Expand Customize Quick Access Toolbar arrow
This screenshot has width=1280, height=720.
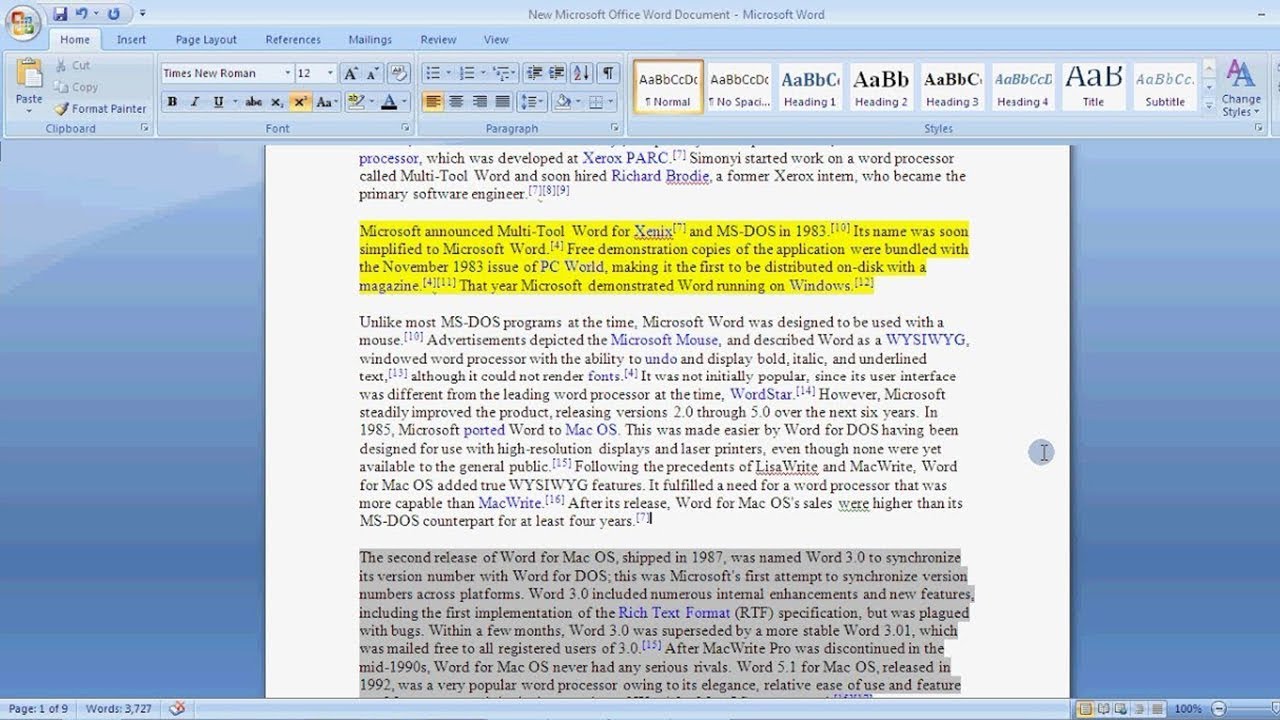(x=142, y=14)
